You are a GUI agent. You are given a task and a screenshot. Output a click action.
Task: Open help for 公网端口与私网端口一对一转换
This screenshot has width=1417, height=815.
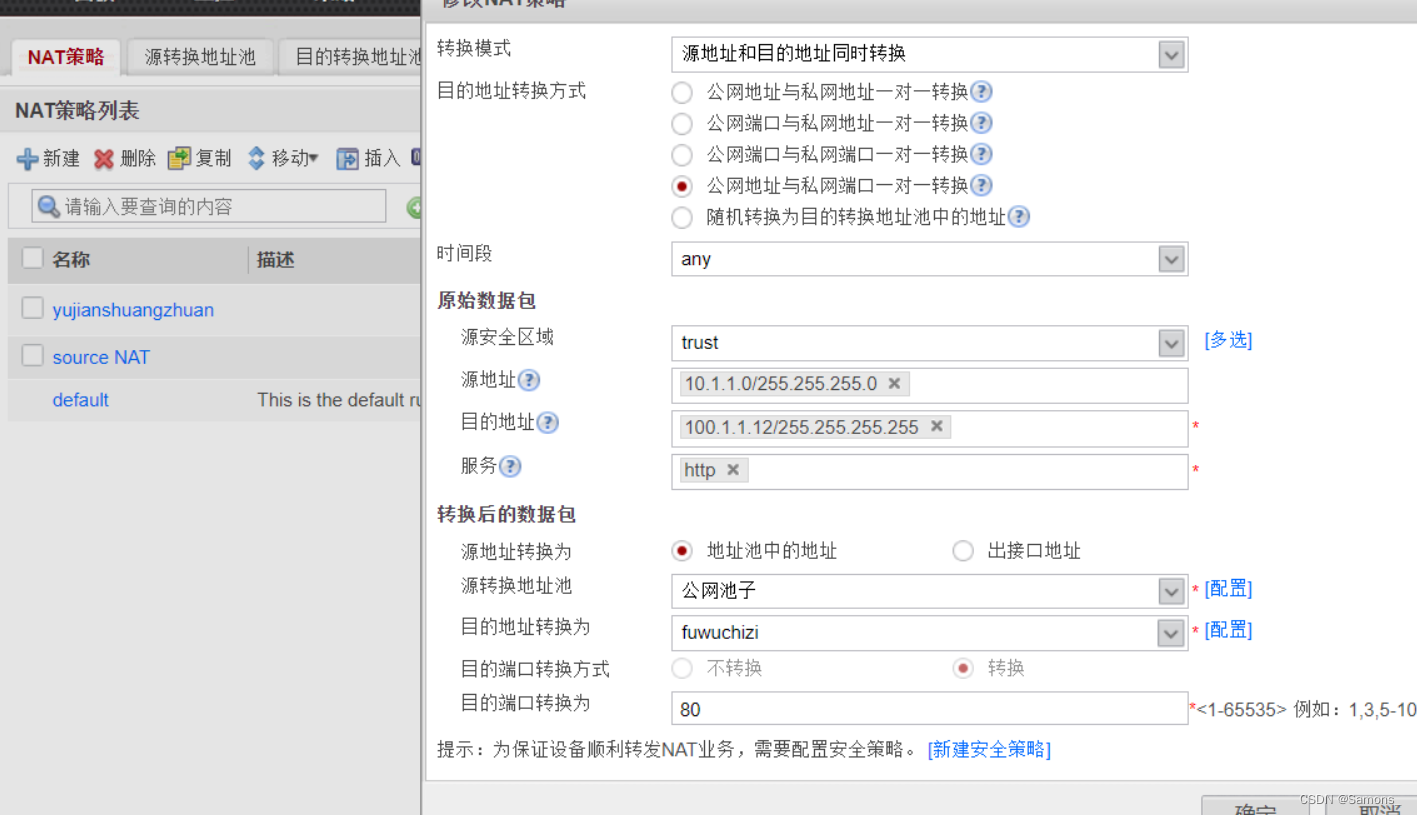point(982,154)
